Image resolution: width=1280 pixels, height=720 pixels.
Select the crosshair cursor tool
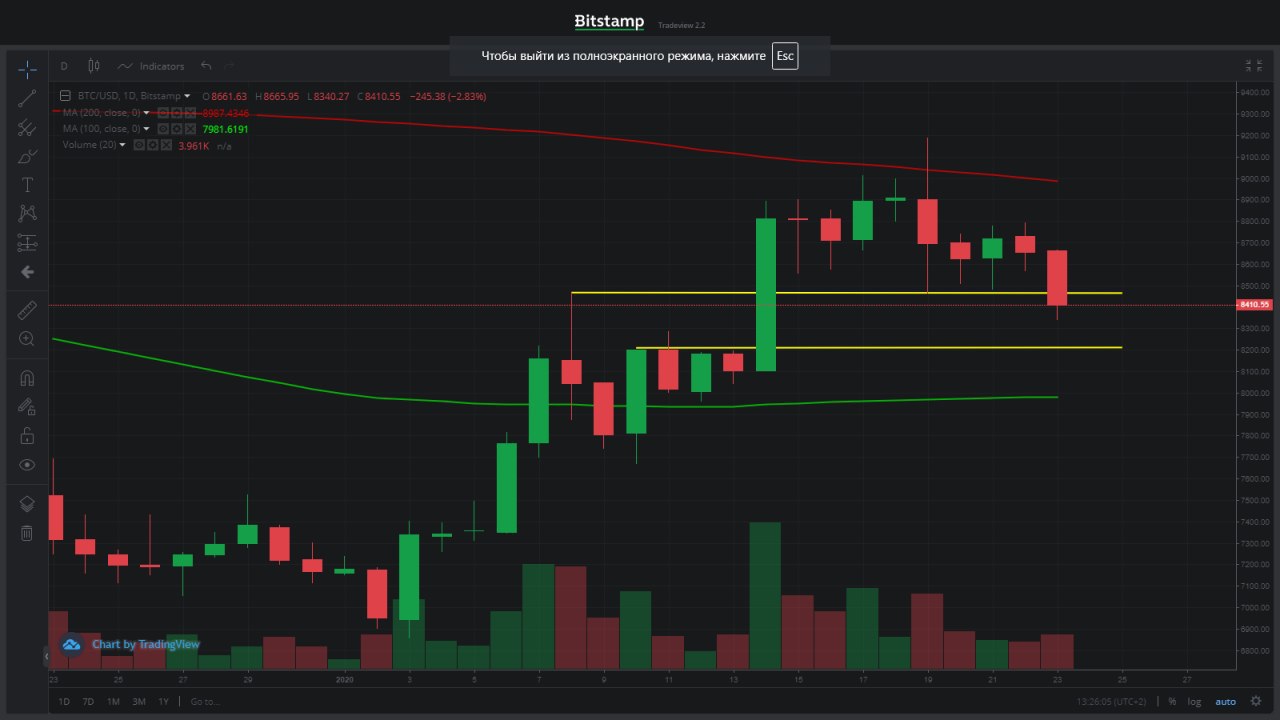pos(27,69)
